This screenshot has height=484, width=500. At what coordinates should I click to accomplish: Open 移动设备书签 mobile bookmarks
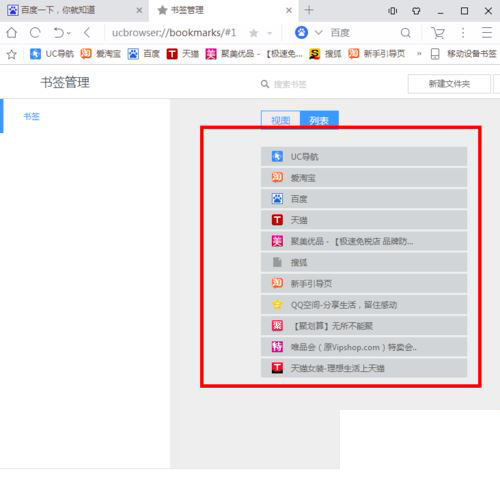coord(464,54)
